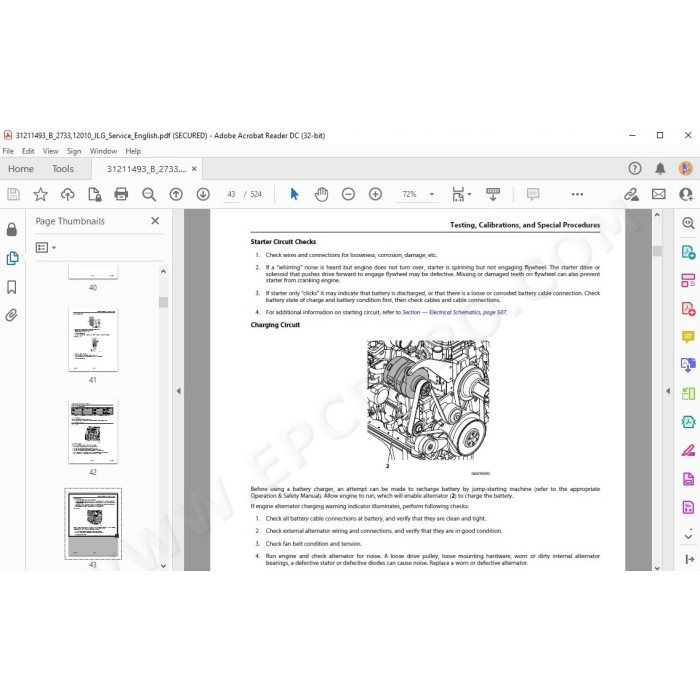Share a link to file
Image resolution: width=700 pixels, height=700 pixels.
pyautogui.click(x=631, y=194)
